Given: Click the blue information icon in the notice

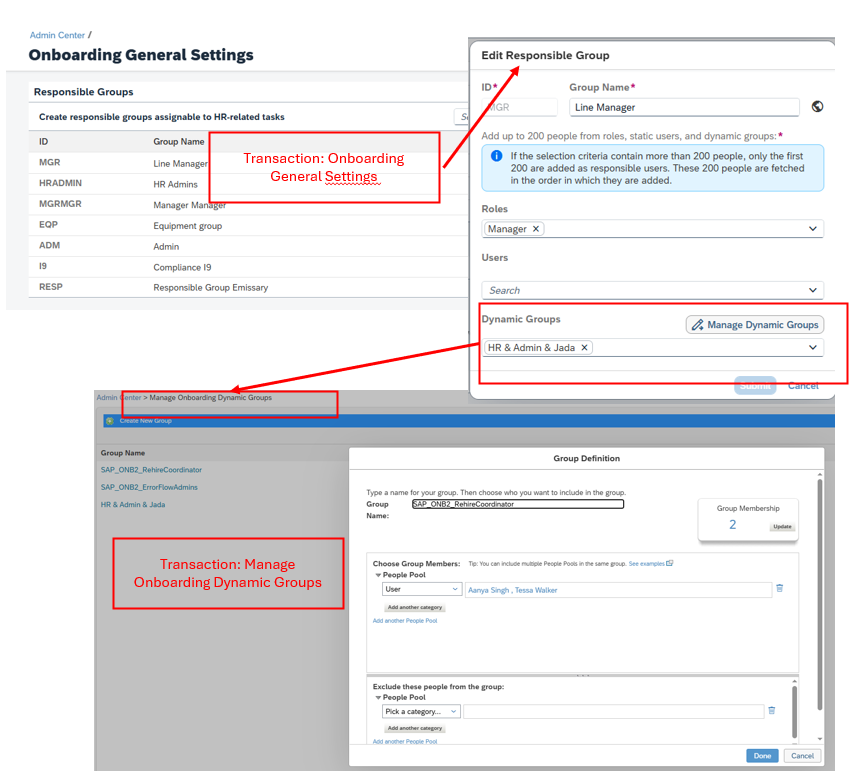Looking at the screenshot, I should (x=497, y=156).
